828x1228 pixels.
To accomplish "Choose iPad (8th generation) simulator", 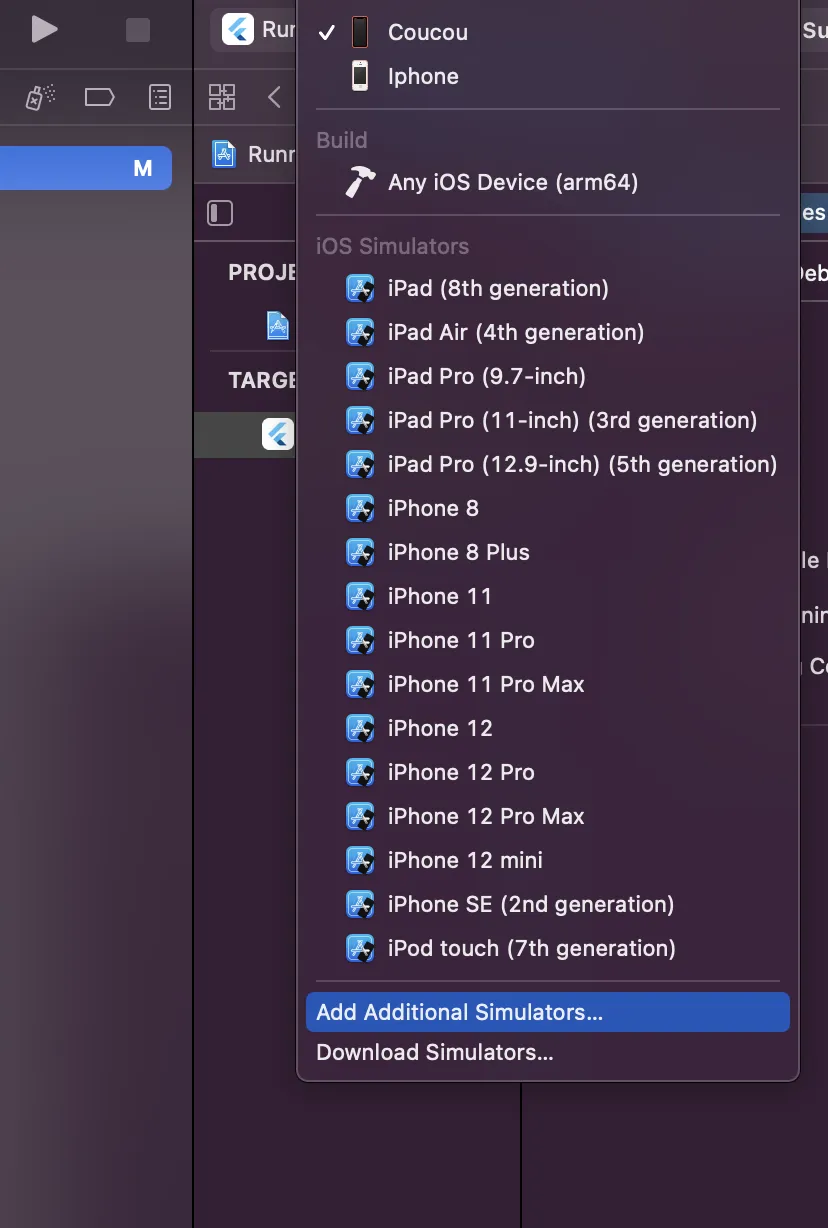I will point(548,288).
